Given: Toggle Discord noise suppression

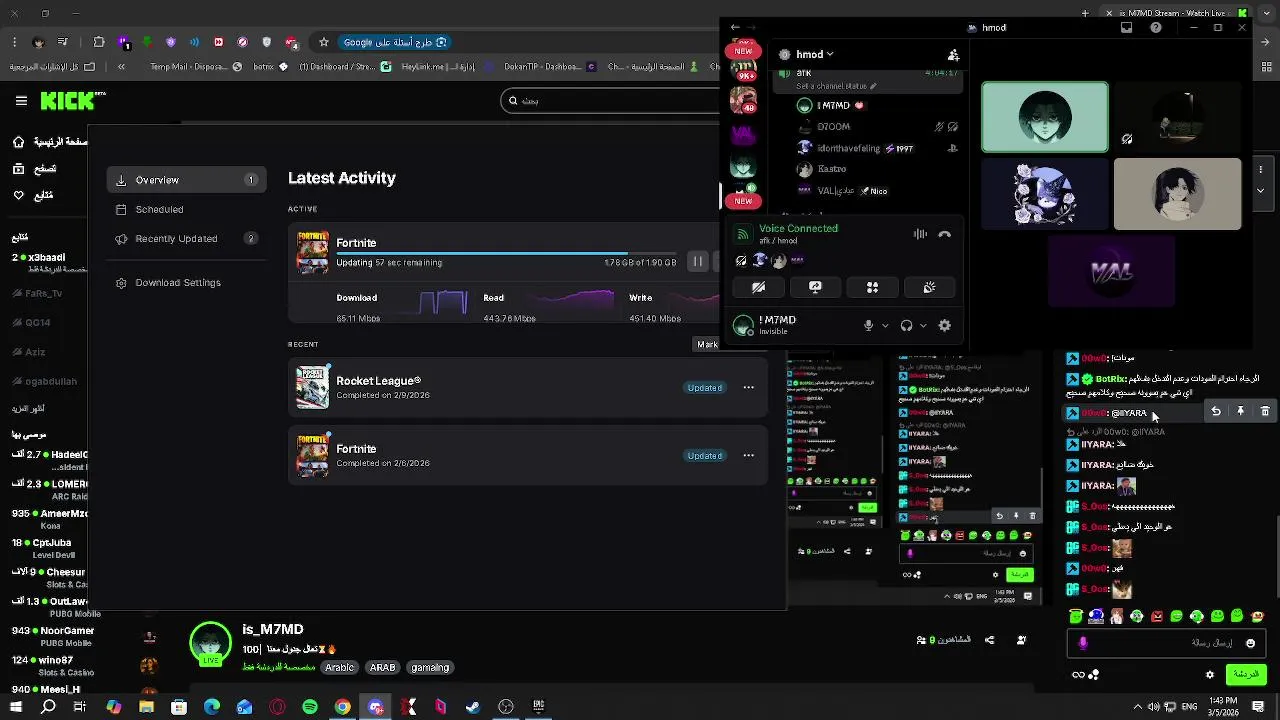Looking at the screenshot, I should [920, 235].
